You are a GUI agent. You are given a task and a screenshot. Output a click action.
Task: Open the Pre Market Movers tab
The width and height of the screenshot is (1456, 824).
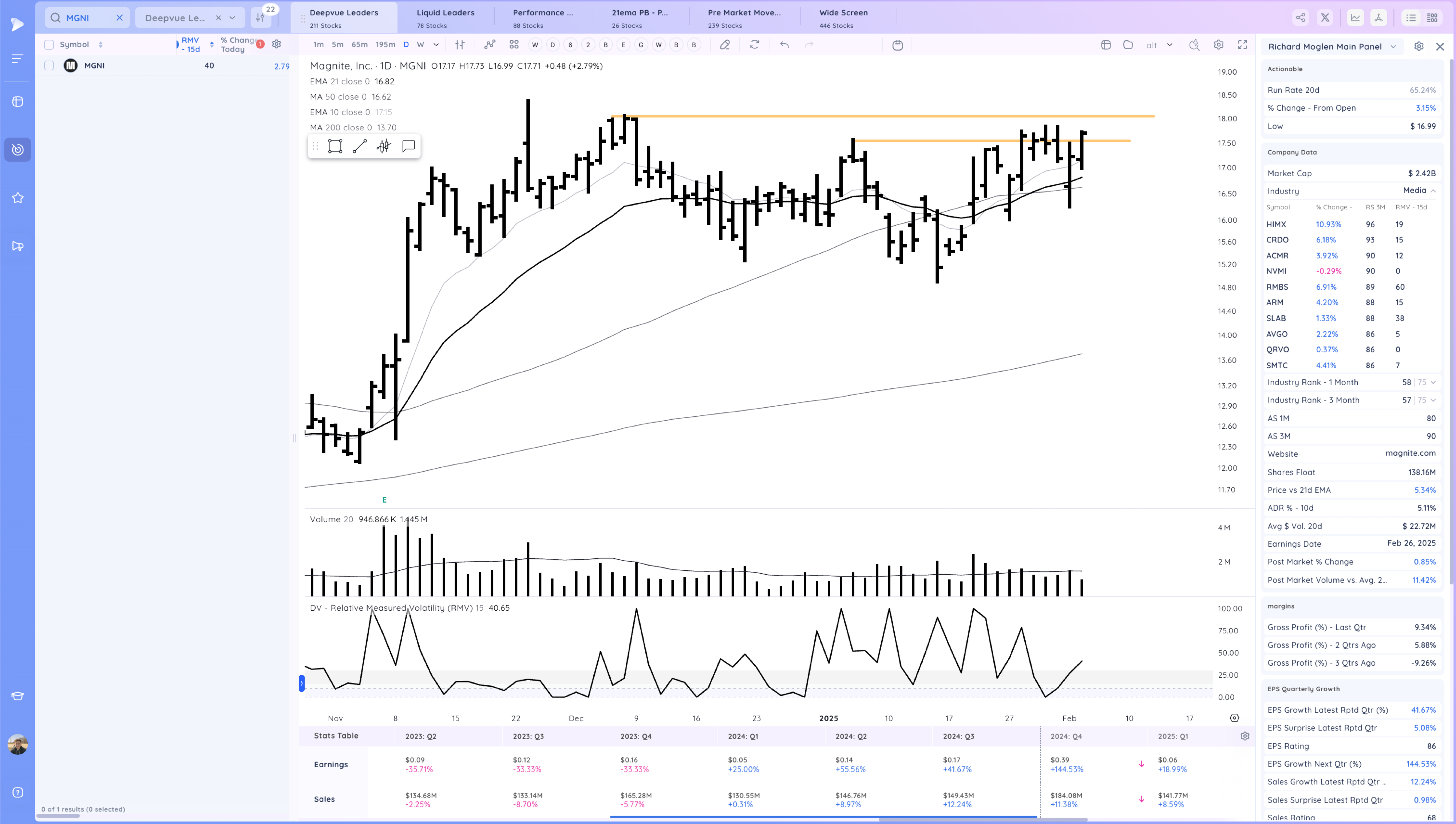tap(744, 17)
